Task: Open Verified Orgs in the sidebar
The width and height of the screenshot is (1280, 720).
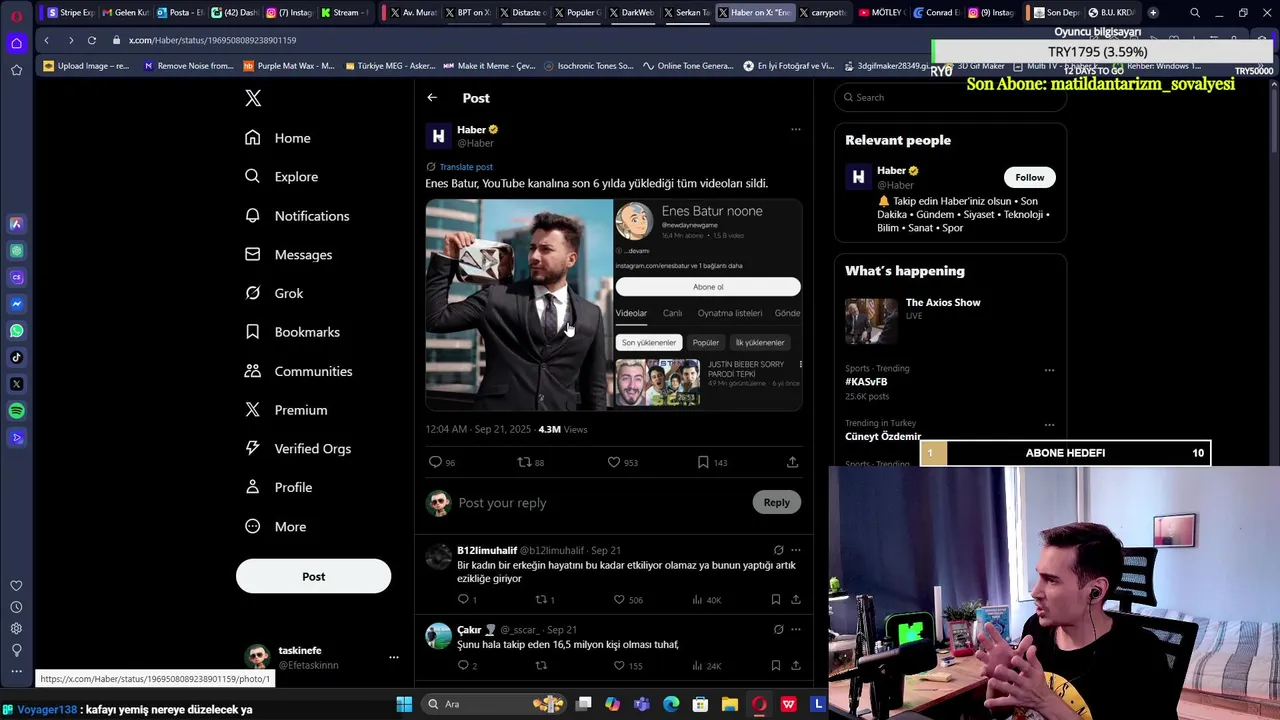Action: pos(298,449)
